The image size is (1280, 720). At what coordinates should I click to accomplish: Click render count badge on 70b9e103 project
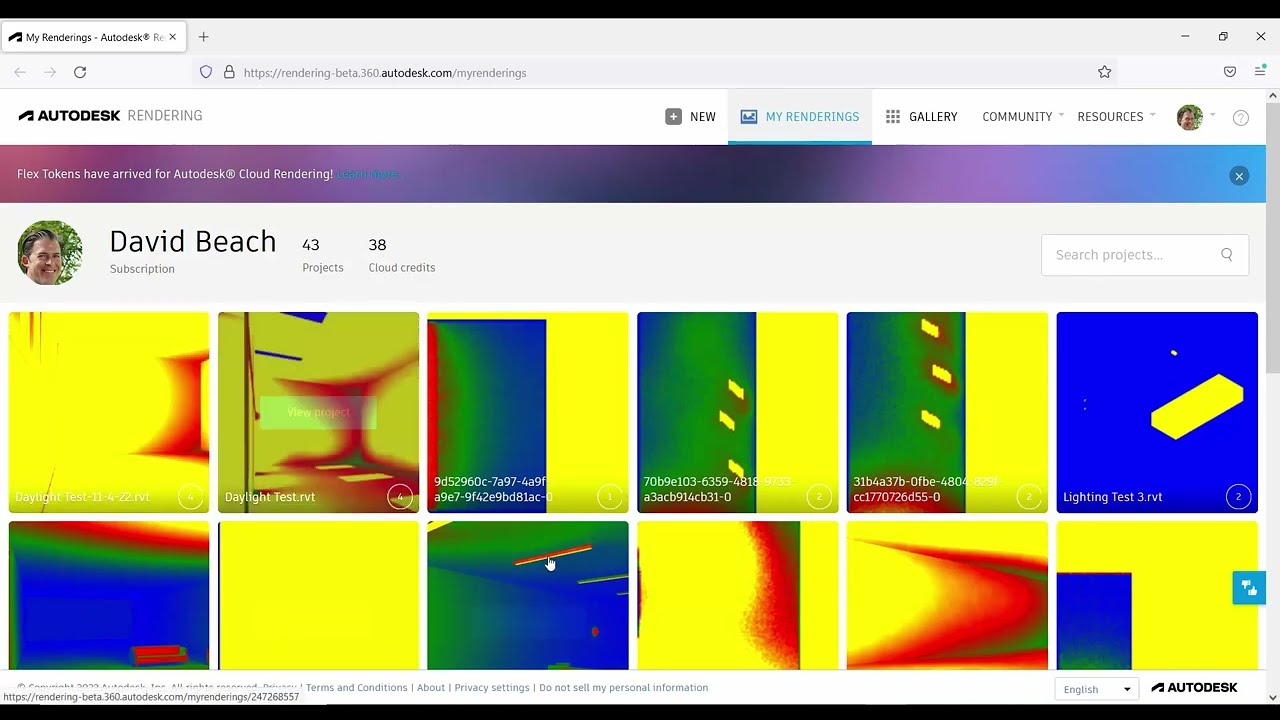[819, 497]
